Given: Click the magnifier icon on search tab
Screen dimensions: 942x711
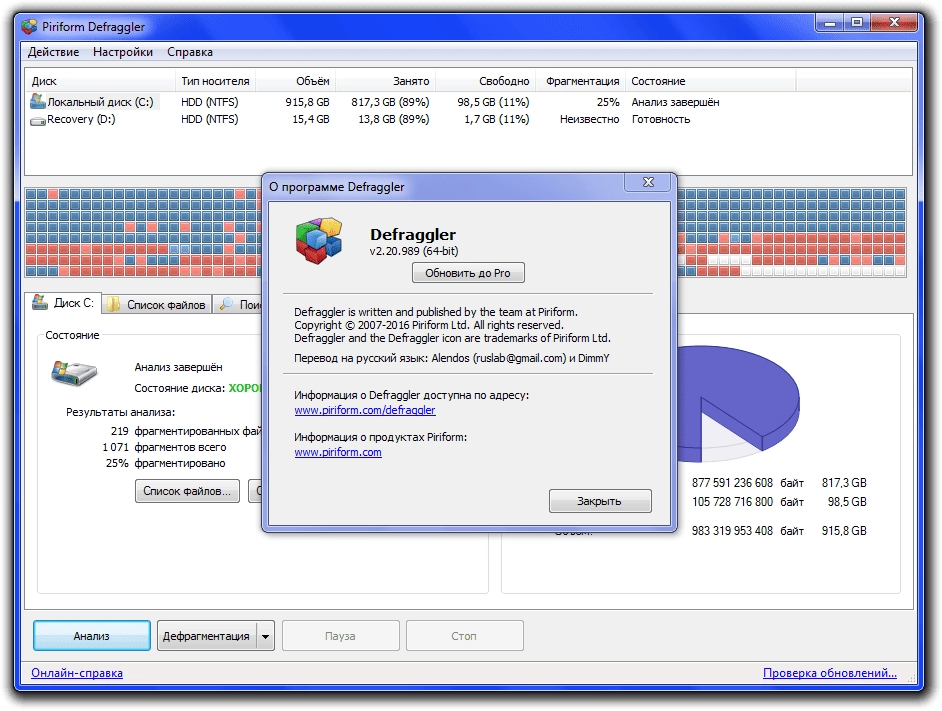Looking at the screenshot, I should (226, 304).
